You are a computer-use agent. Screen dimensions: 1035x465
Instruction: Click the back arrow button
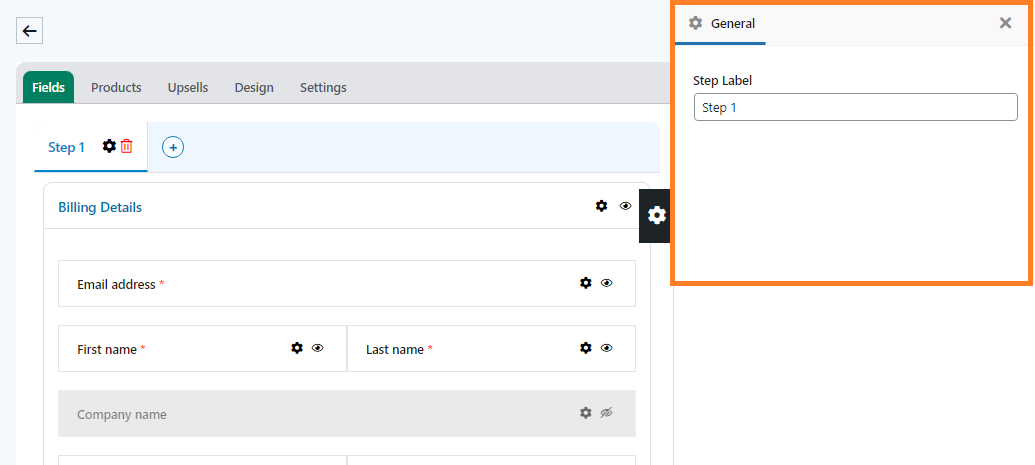(29, 31)
